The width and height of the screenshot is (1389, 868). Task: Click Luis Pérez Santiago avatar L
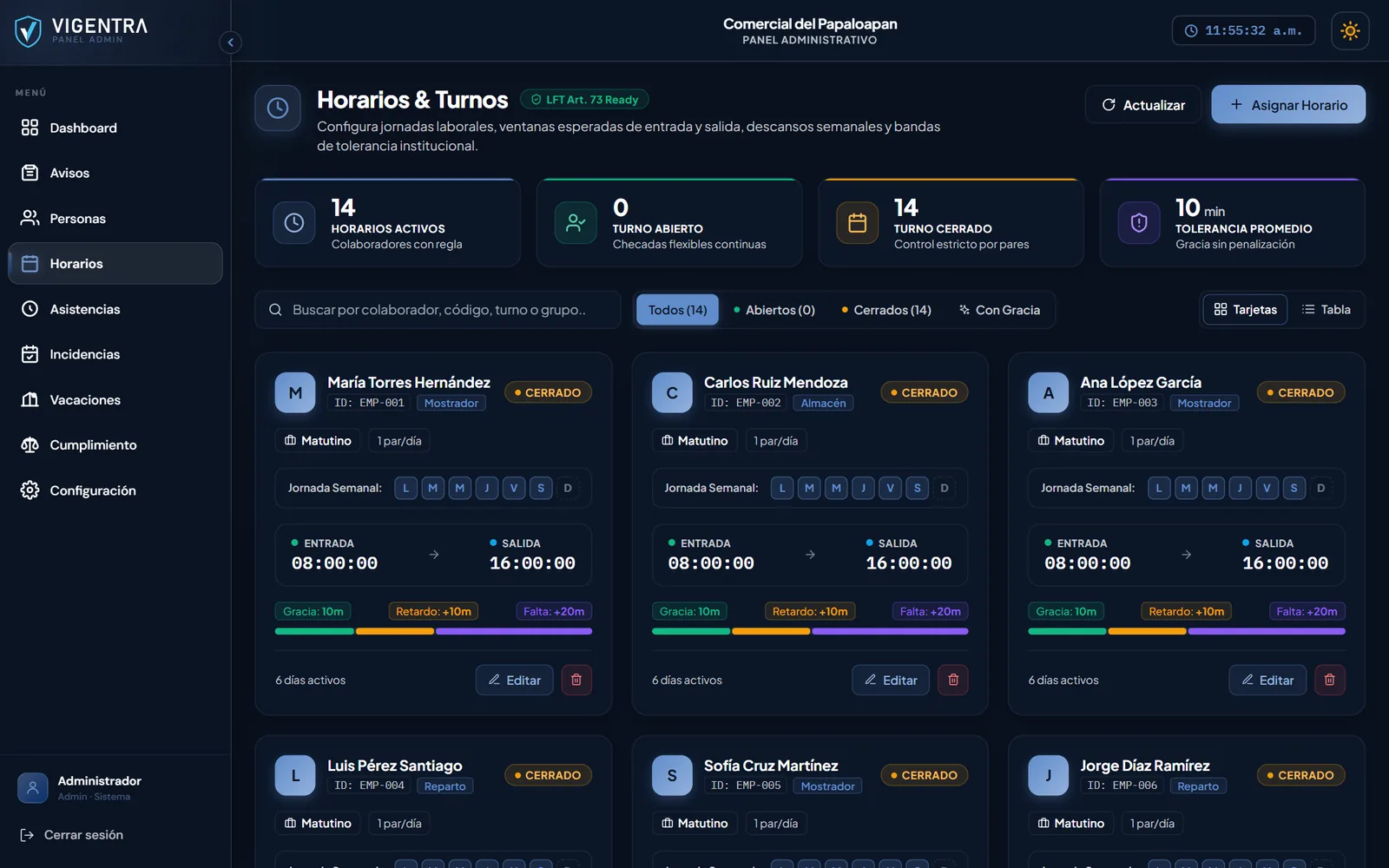click(295, 775)
